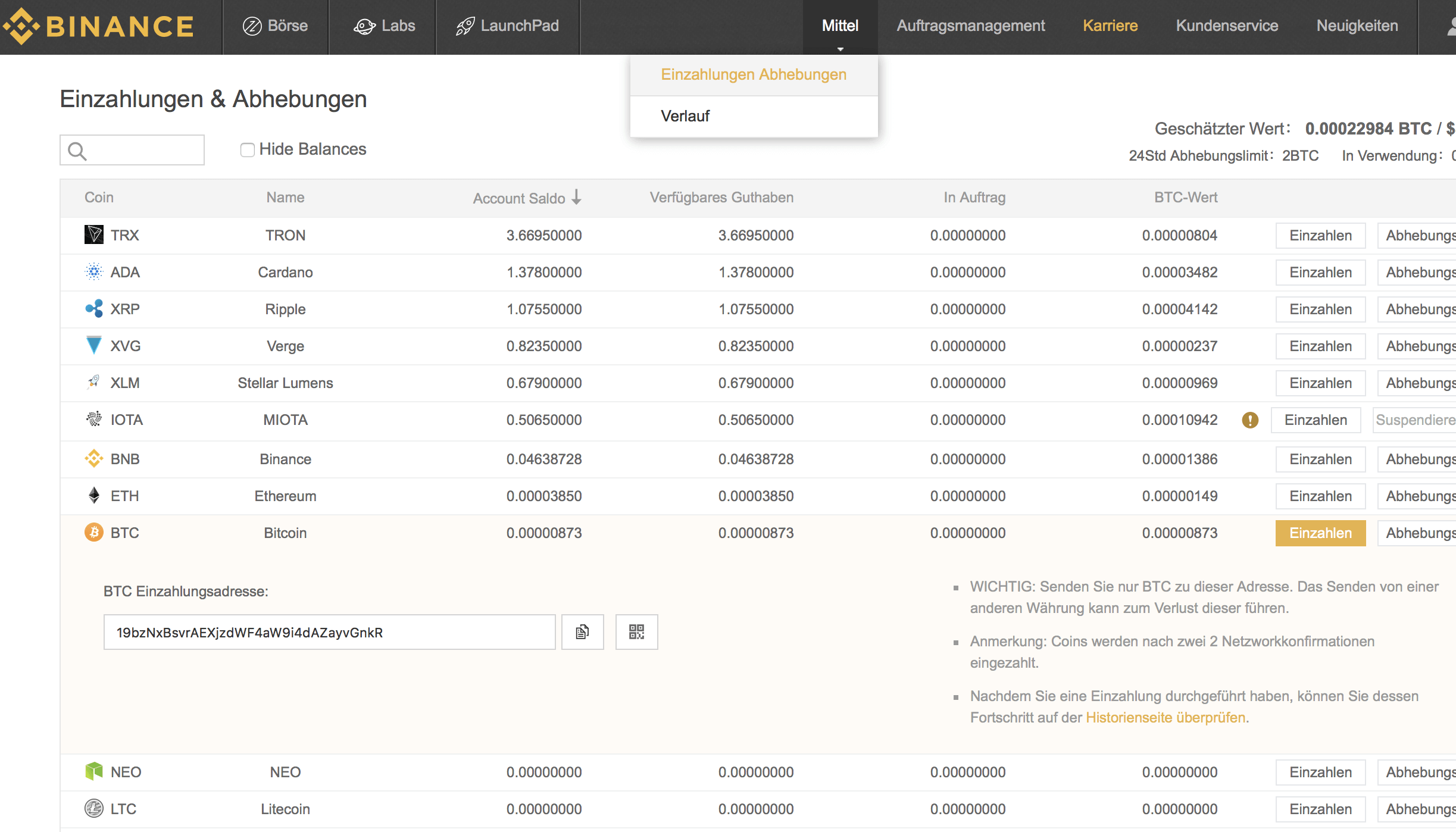Copy the BTC deposit address
This screenshot has width=1456, height=832.
click(x=583, y=632)
